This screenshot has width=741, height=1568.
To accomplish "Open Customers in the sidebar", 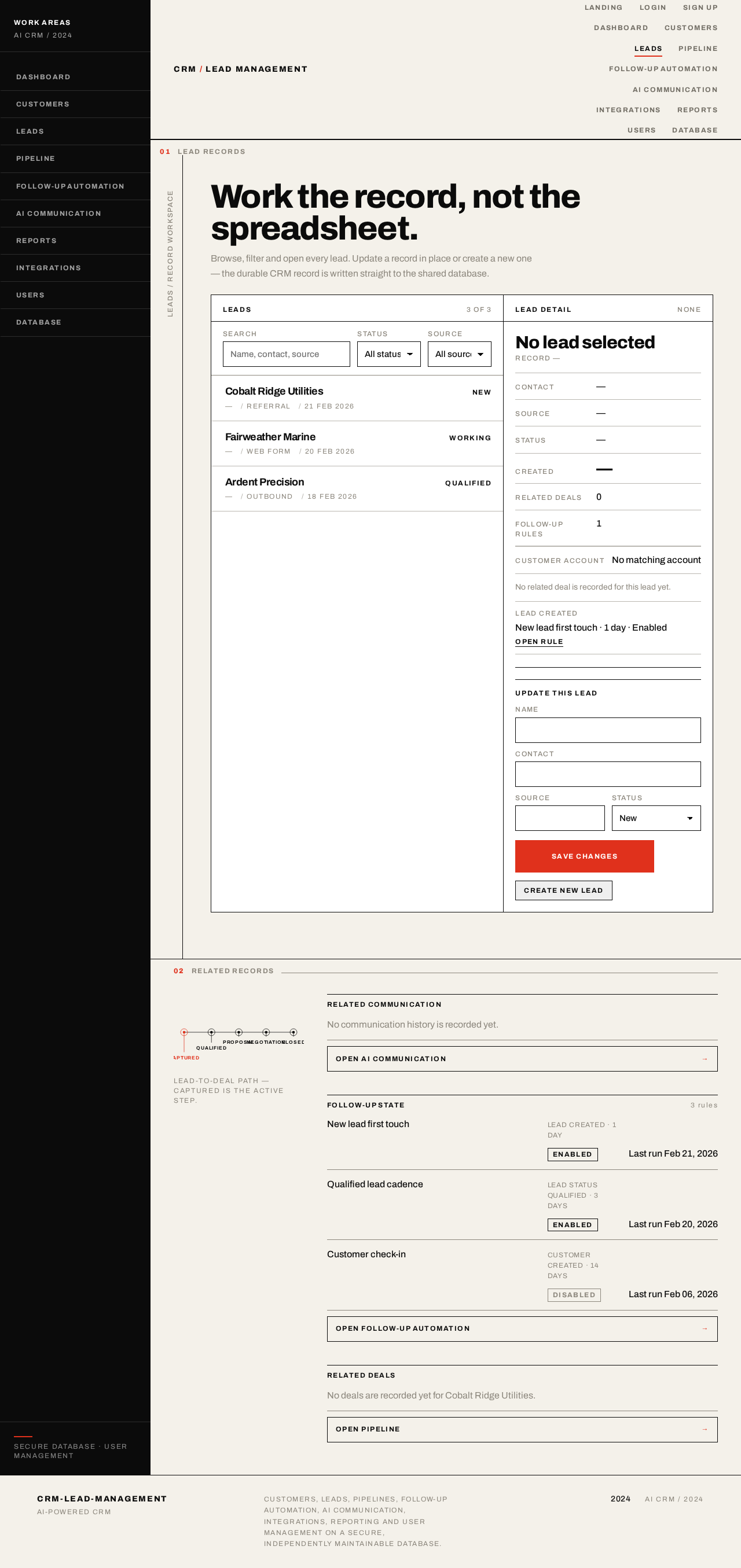I will [75, 104].
